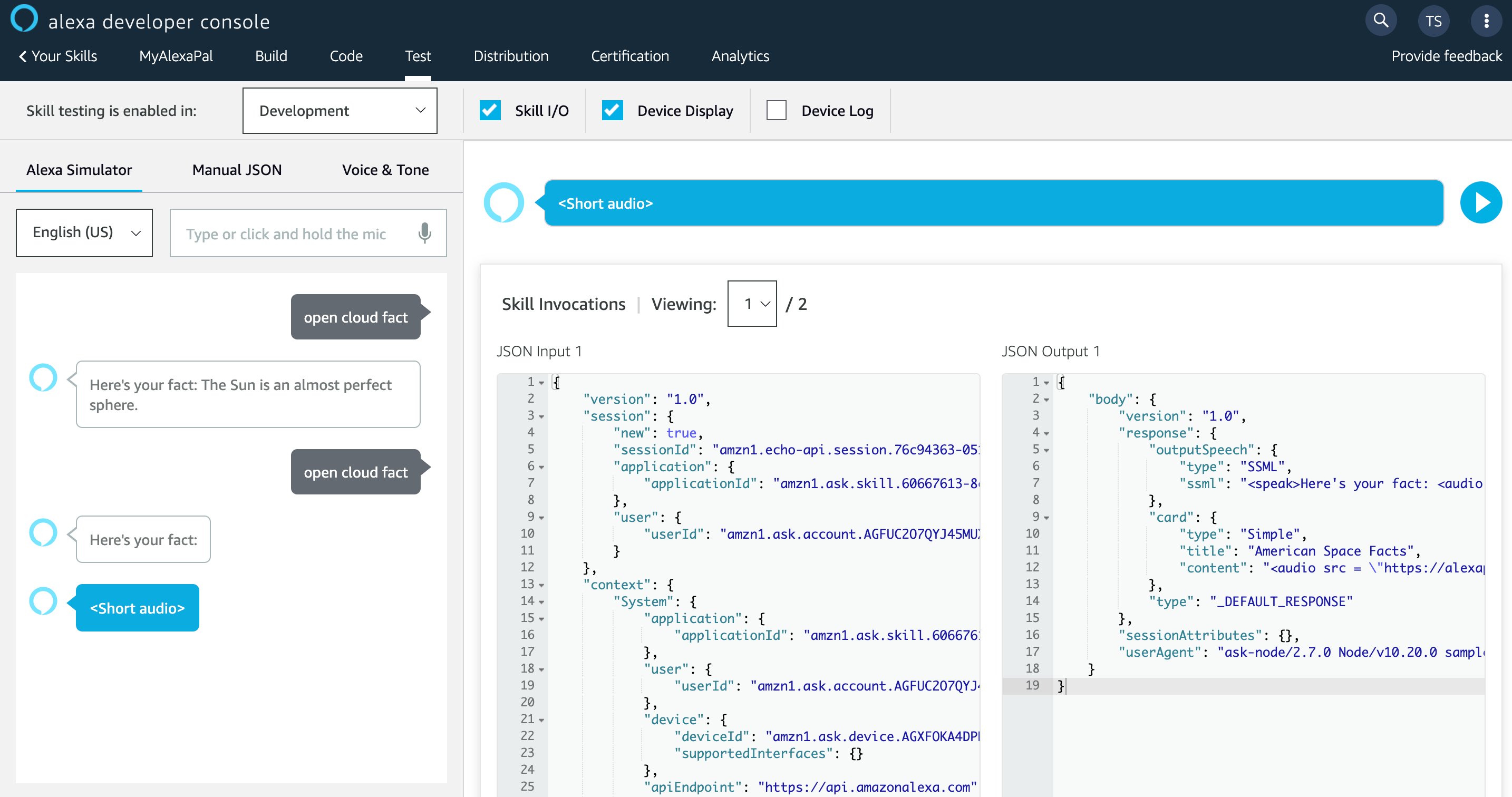
Task: Click the Short audio chat bubble
Action: point(138,608)
